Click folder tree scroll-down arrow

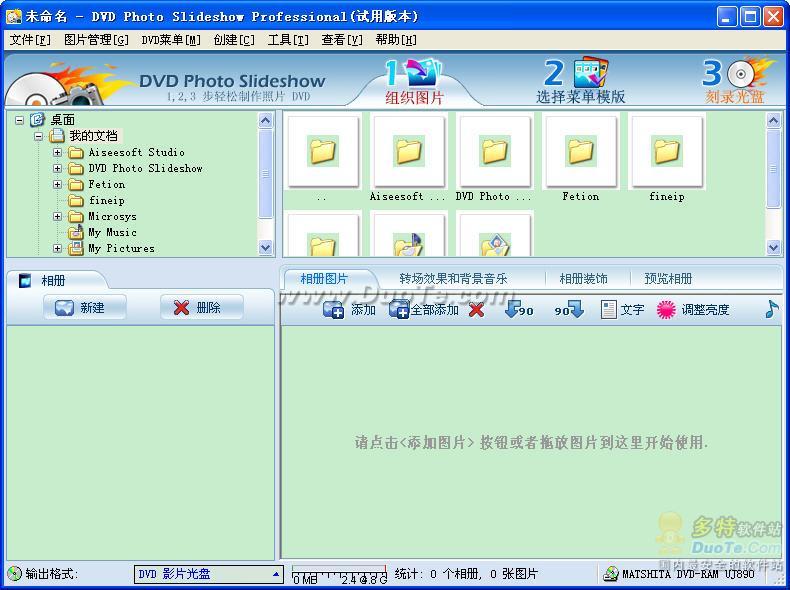[266, 247]
